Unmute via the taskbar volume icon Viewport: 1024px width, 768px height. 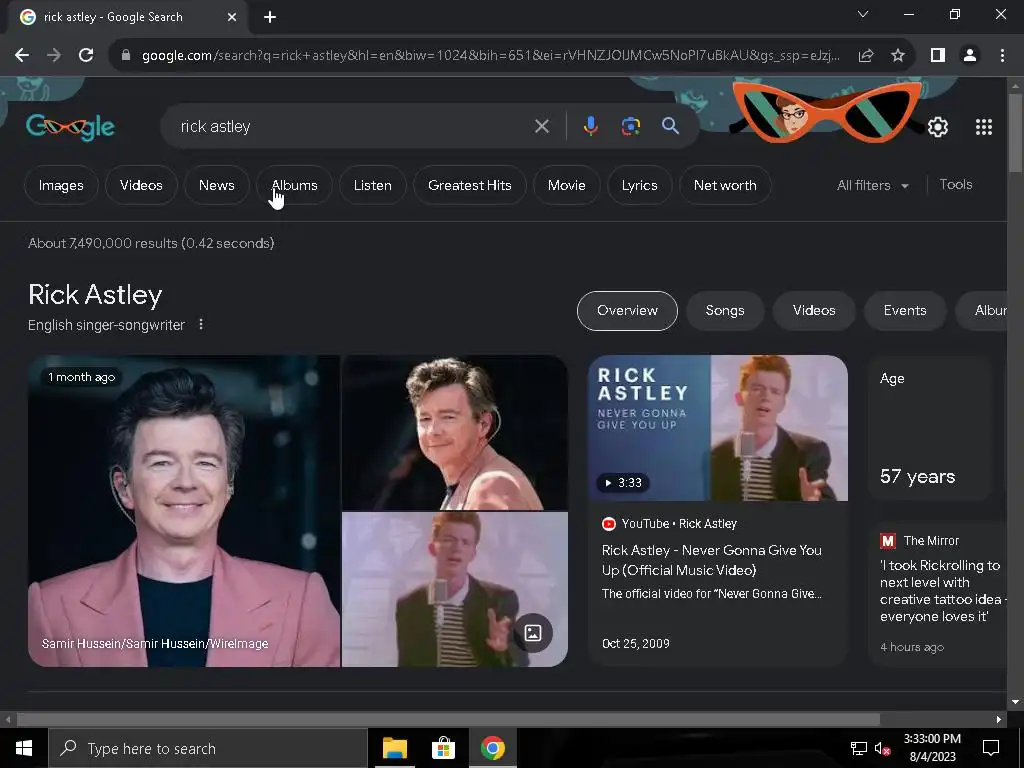pos(882,749)
